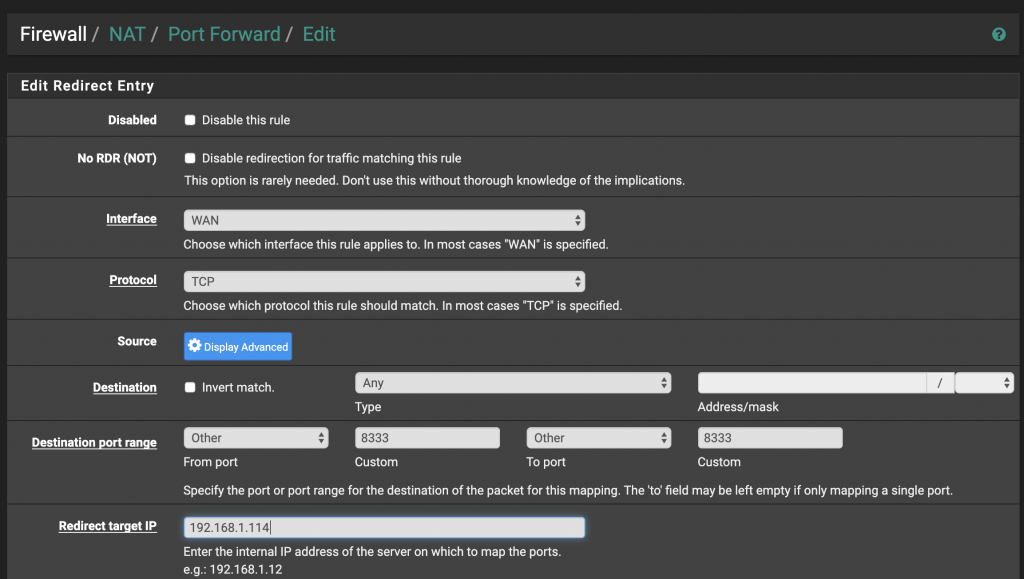
Task: Open the destination mask dropdown
Action: [984, 383]
